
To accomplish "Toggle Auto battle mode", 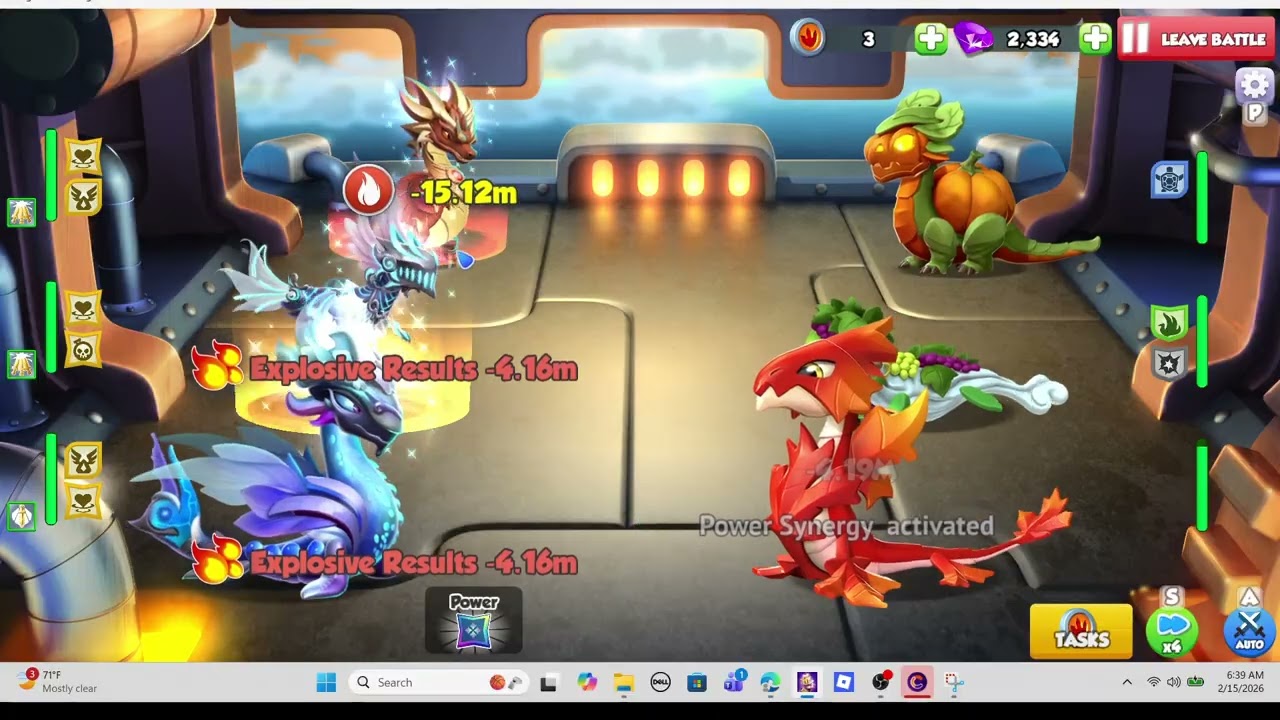I will (1249, 630).
